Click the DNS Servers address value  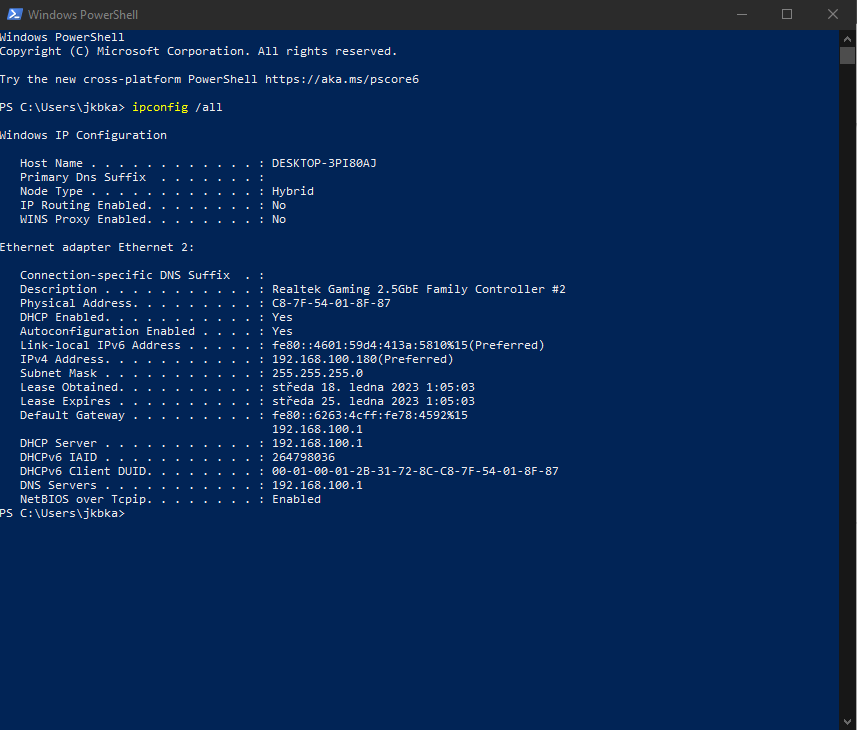pos(318,485)
